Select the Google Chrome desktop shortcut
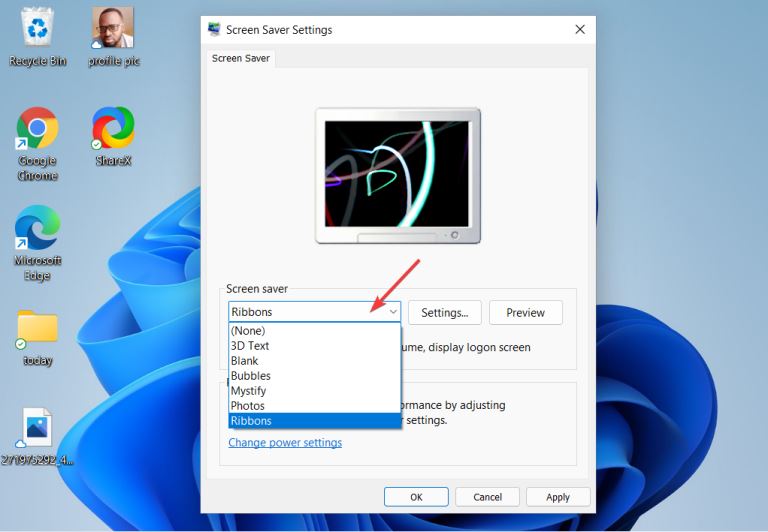This screenshot has width=768, height=532. click(37, 144)
